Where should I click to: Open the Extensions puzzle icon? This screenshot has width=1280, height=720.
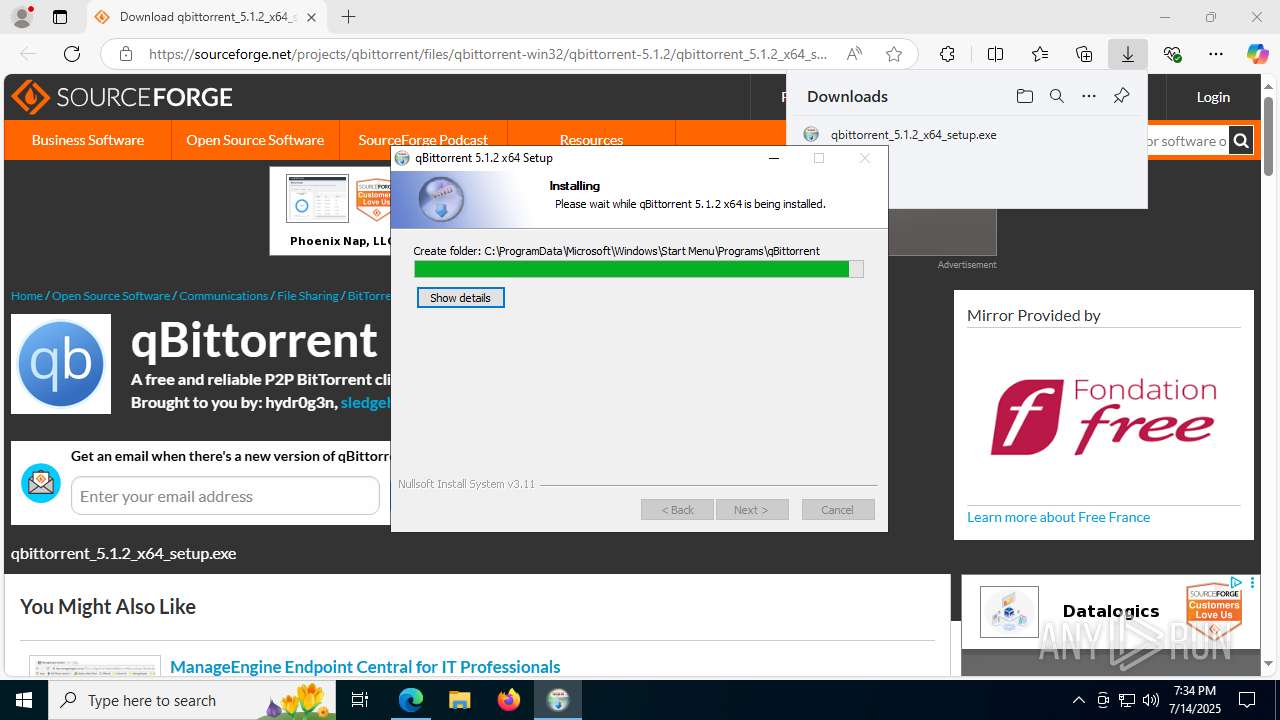pyautogui.click(x=947, y=54)
